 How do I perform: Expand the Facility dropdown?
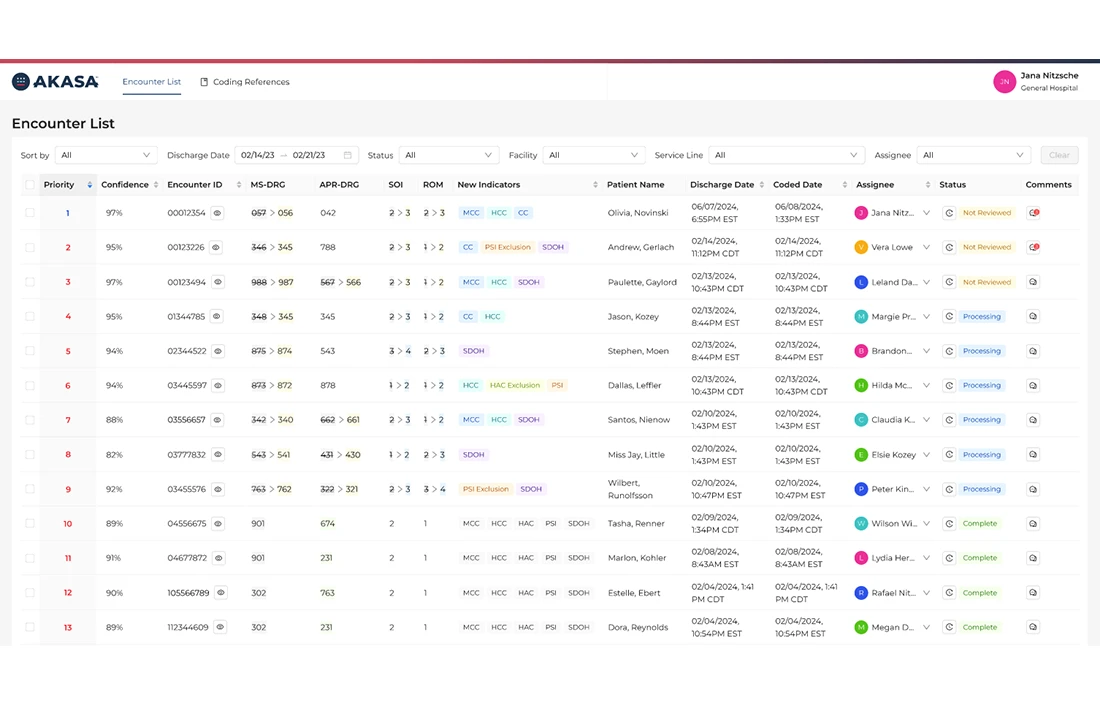(594, 155)
